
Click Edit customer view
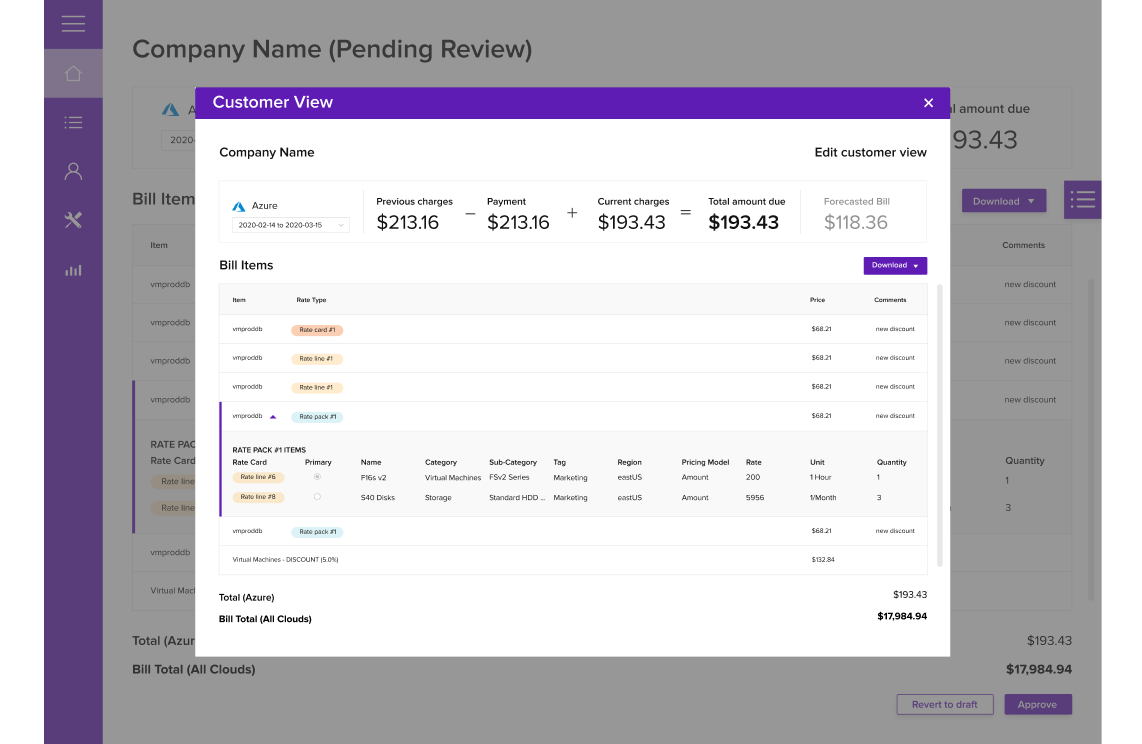(x=870, y=152)
